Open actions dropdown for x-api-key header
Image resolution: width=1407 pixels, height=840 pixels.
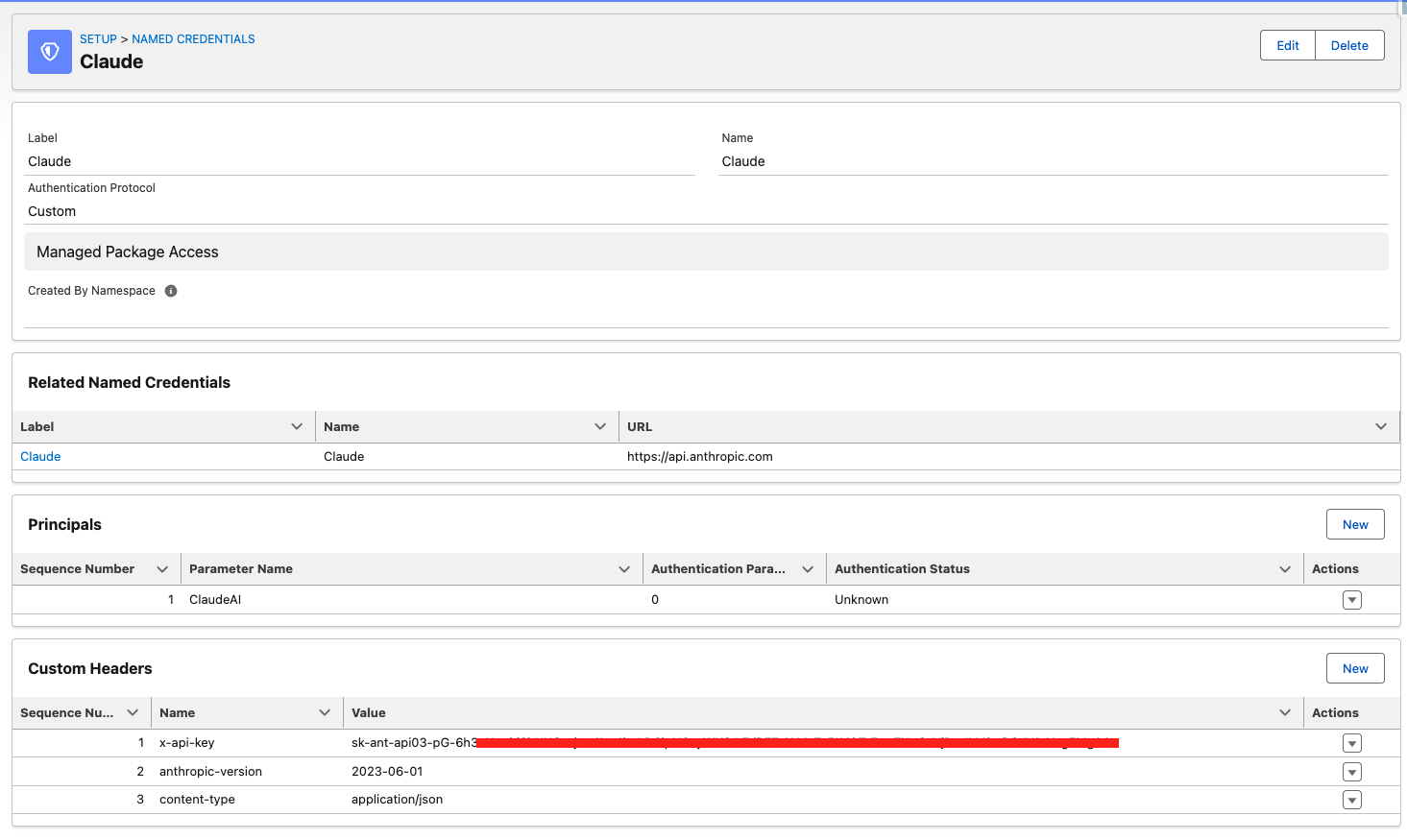click(x=1352, y=743)
